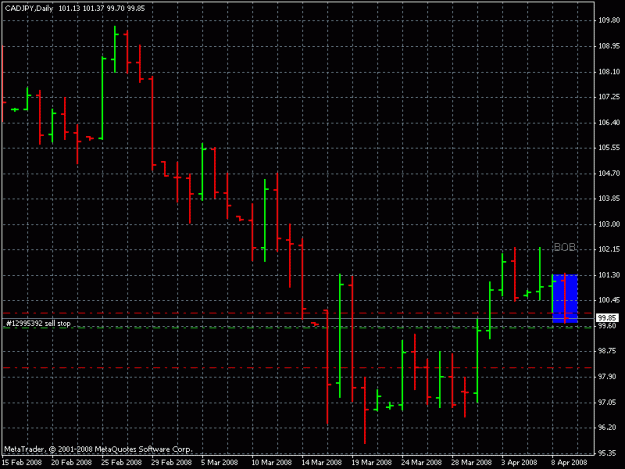The height and width of the screenshot is (469, 625).
Task: Click the 3 Apr 2008 date label
Action: point(519,462)
